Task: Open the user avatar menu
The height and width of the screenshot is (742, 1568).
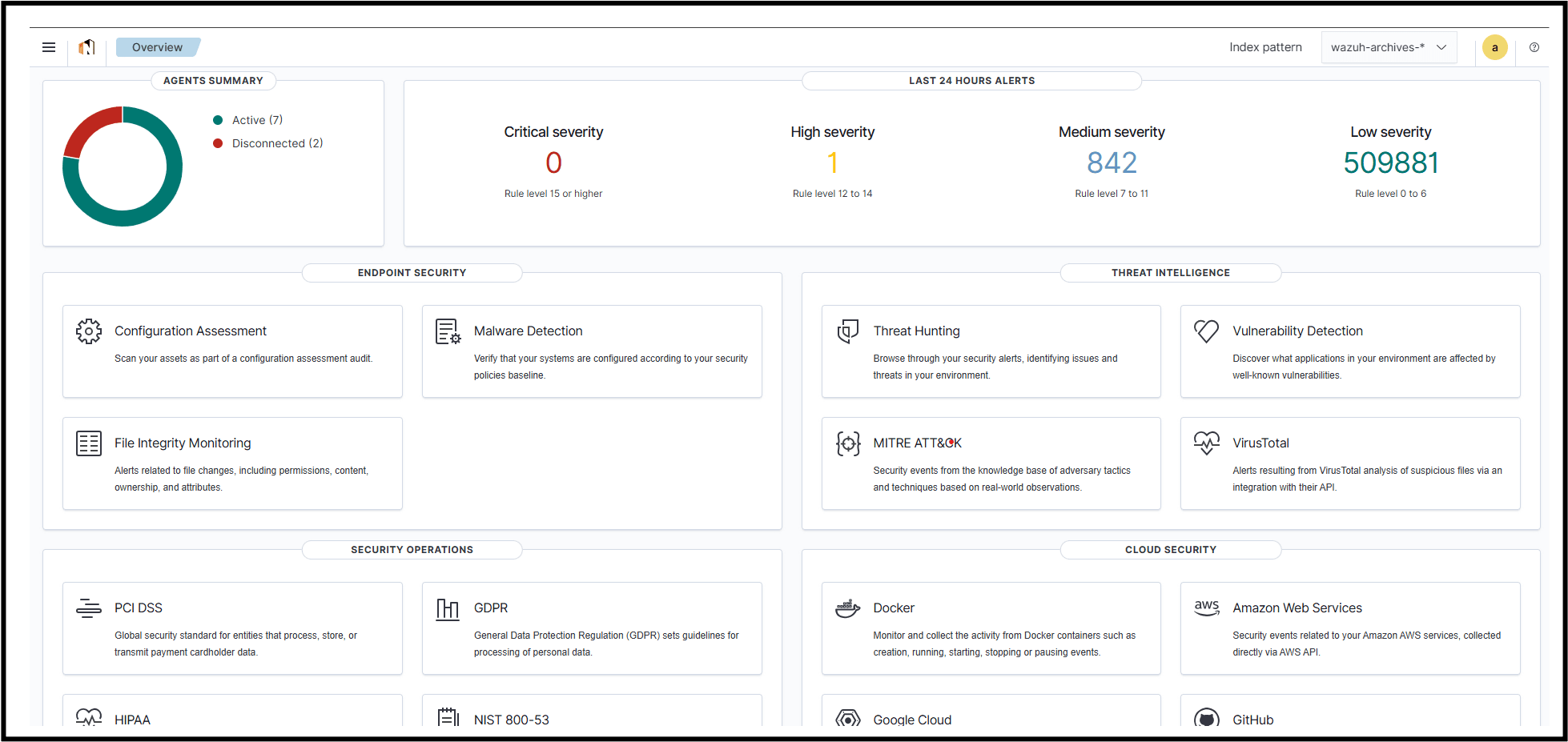Action: [x=1494, y=47]
